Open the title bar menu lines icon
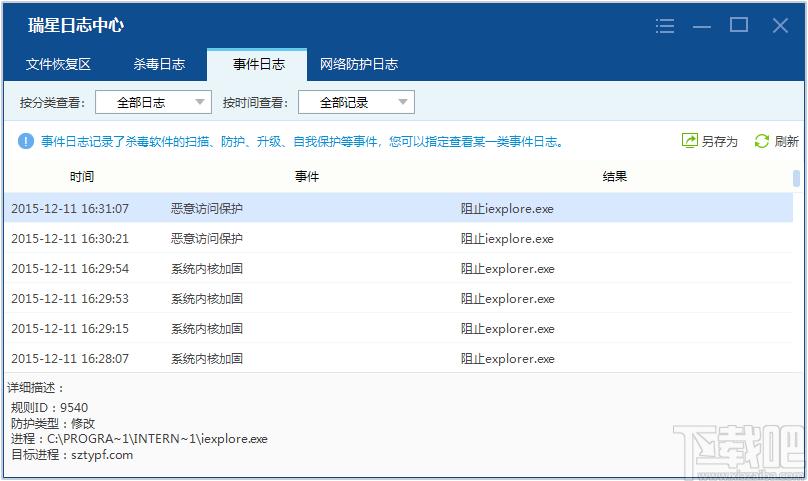This screenshot has width=808, height=481. (x=665, y=26)
